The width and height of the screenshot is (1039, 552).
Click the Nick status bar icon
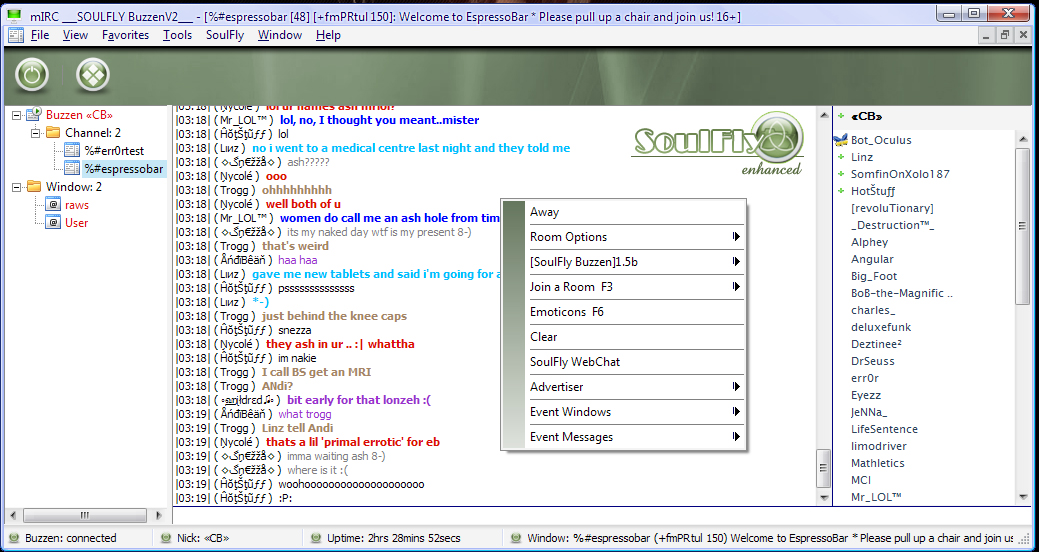[x=166, y=538]
